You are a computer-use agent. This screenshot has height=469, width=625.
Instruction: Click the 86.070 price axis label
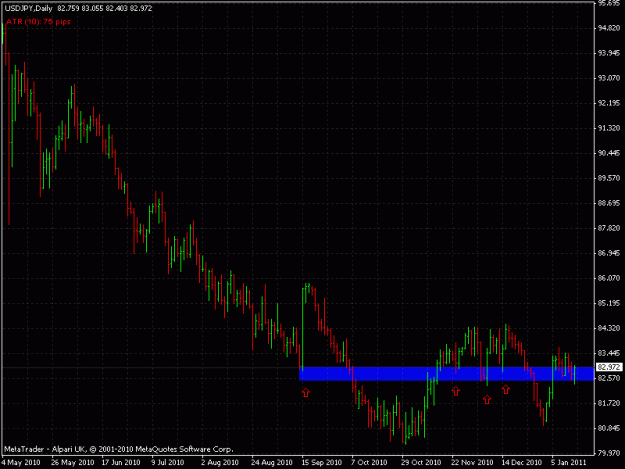609,278
